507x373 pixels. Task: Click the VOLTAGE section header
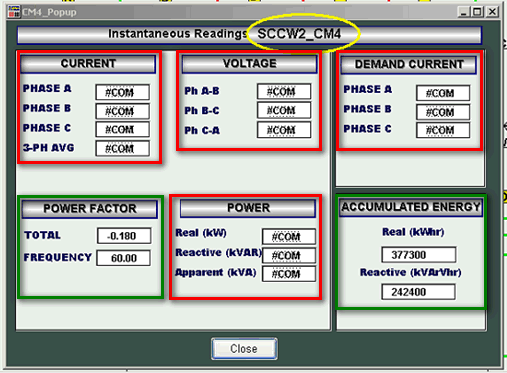(249, 64)
